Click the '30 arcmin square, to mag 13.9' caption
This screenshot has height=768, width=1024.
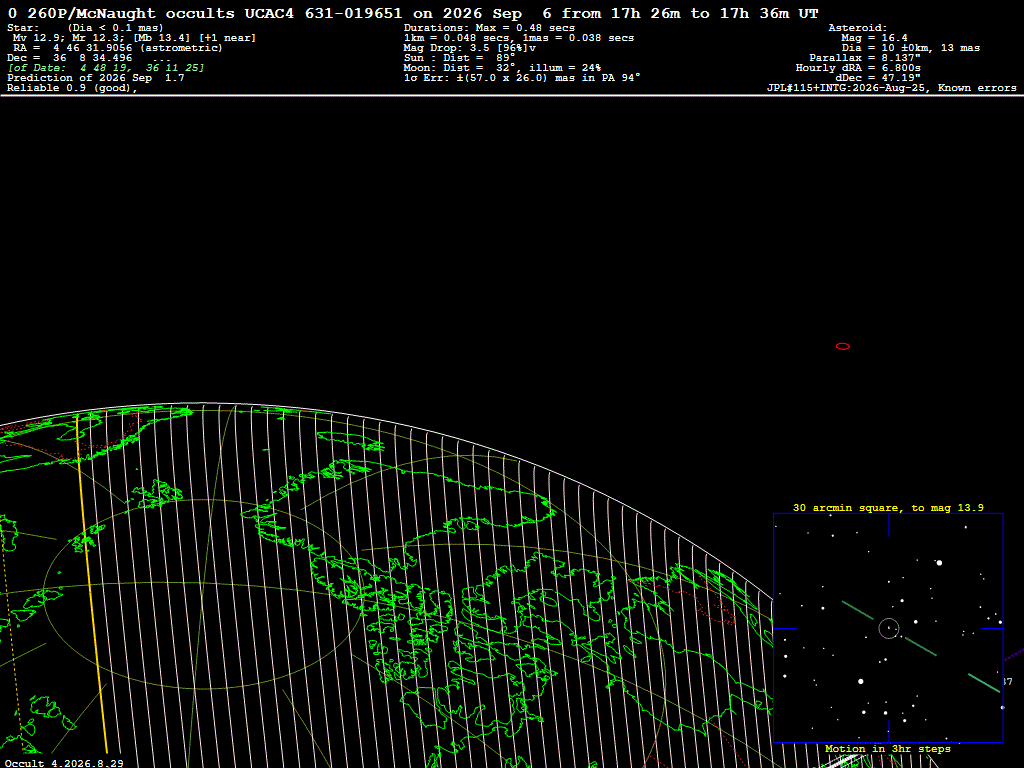click(x=888, y=507)
